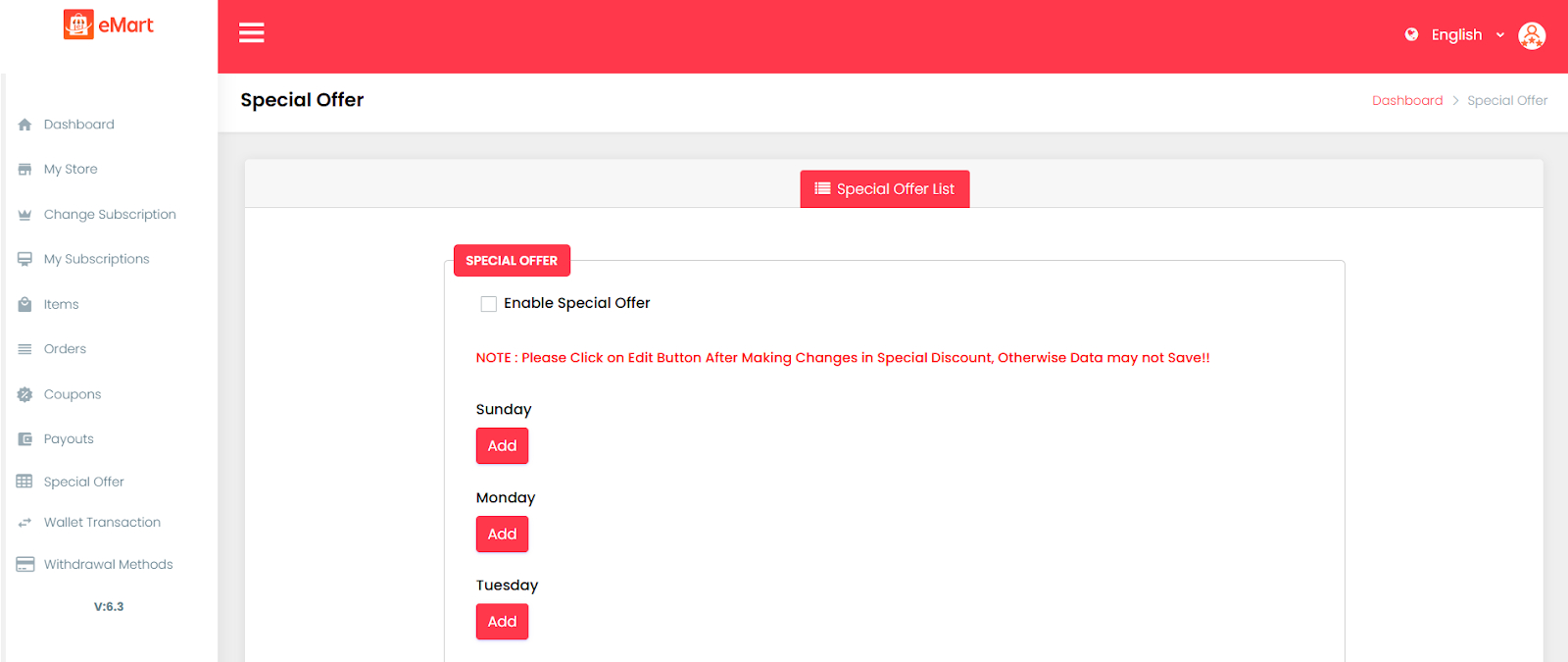Go to Items in the sidebar
1568x662 pixels.
click(x=61, y=305)
